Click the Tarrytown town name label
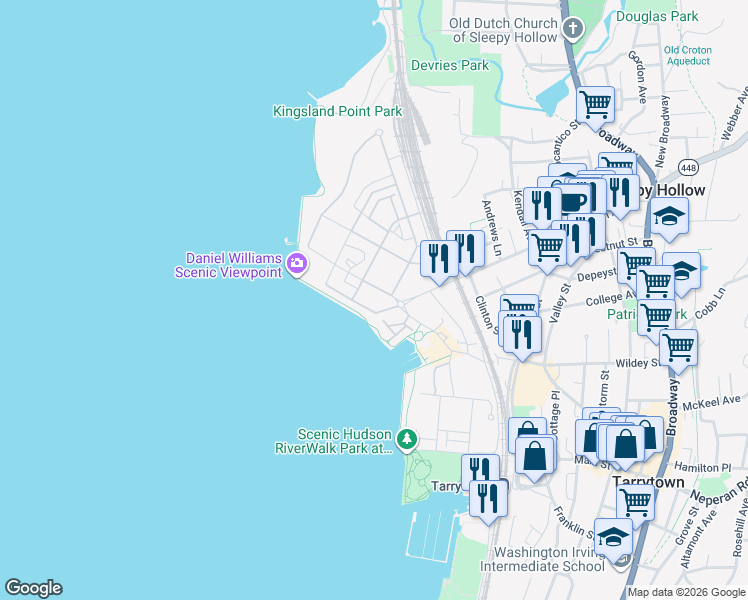This screenshot has height=600, width=748. (648, 482)
